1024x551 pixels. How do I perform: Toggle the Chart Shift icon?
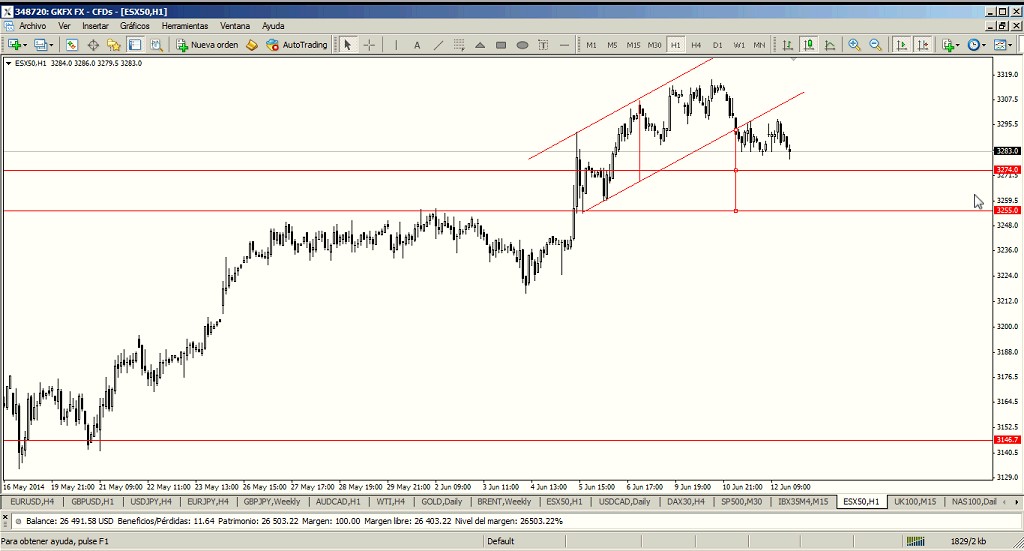pyautogui.click(x=923, y=44)
